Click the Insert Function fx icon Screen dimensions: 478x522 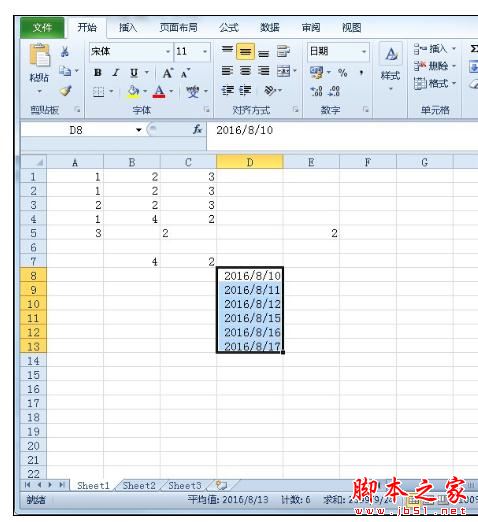pos(198,129)
